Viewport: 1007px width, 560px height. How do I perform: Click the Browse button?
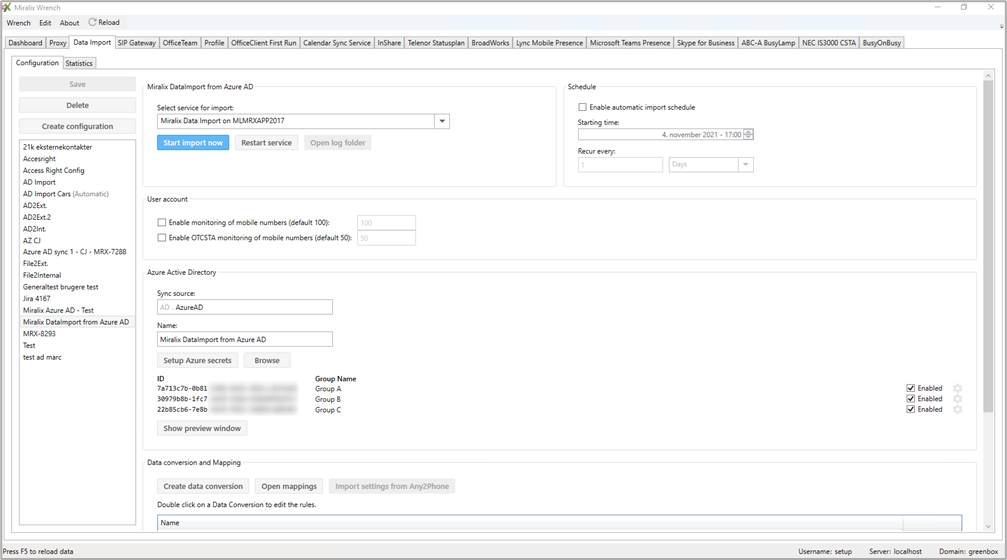click(267, 360)
